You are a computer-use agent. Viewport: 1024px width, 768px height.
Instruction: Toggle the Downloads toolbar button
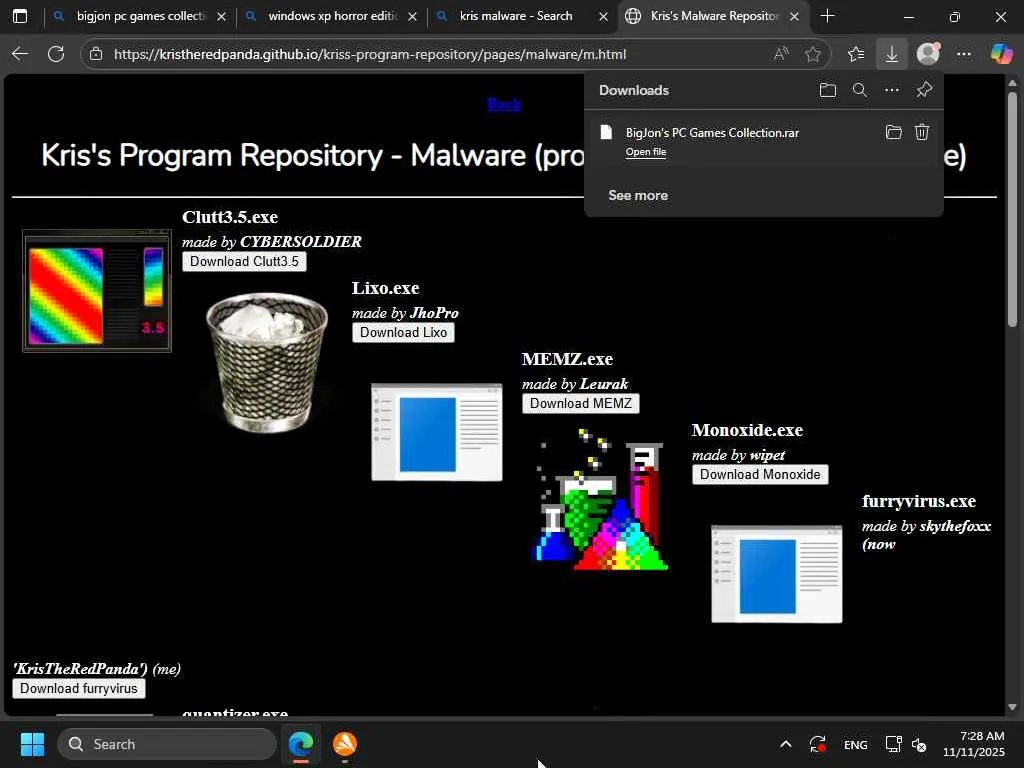891,54
